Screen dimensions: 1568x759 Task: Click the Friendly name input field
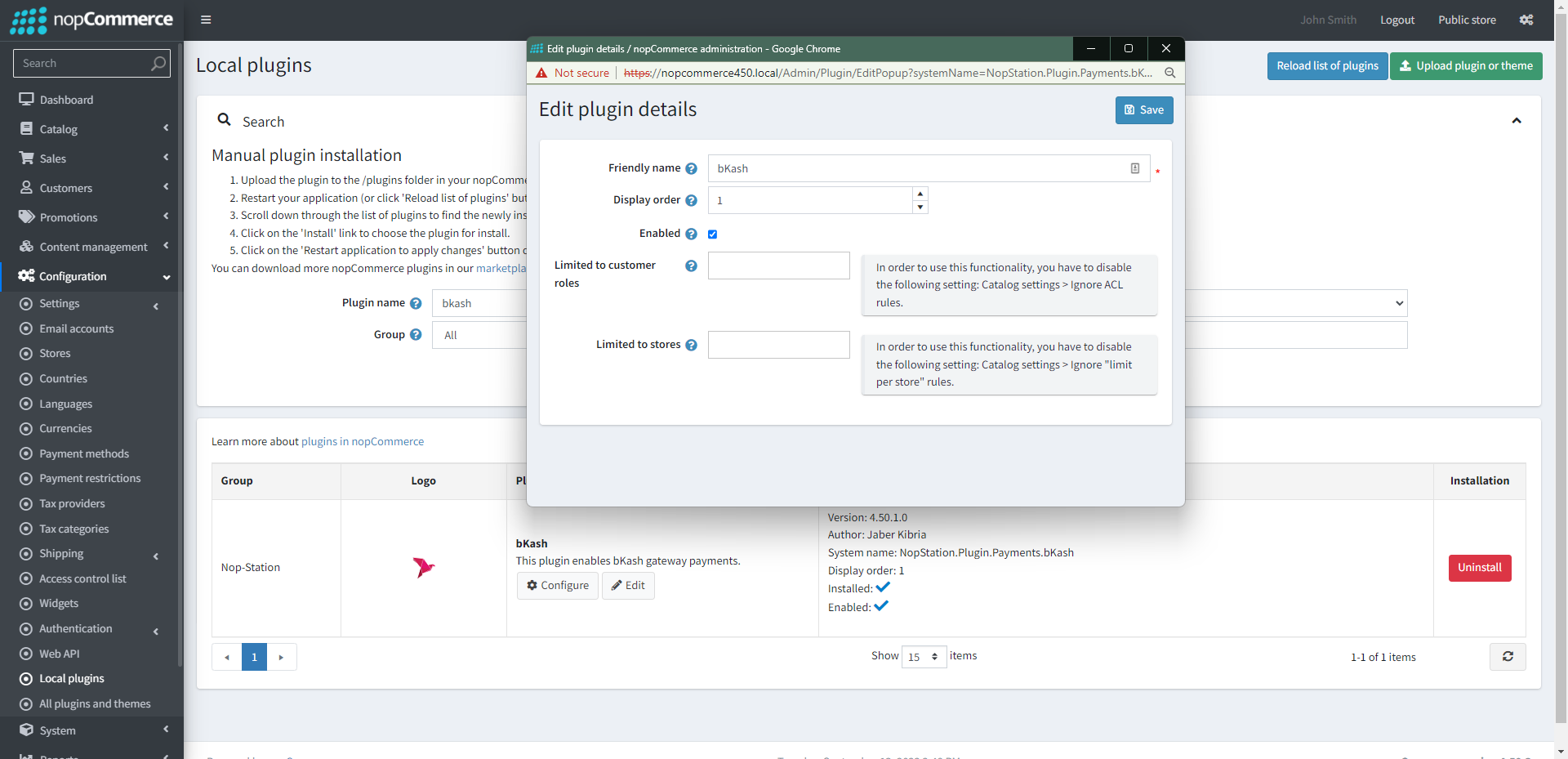point(929,168)
